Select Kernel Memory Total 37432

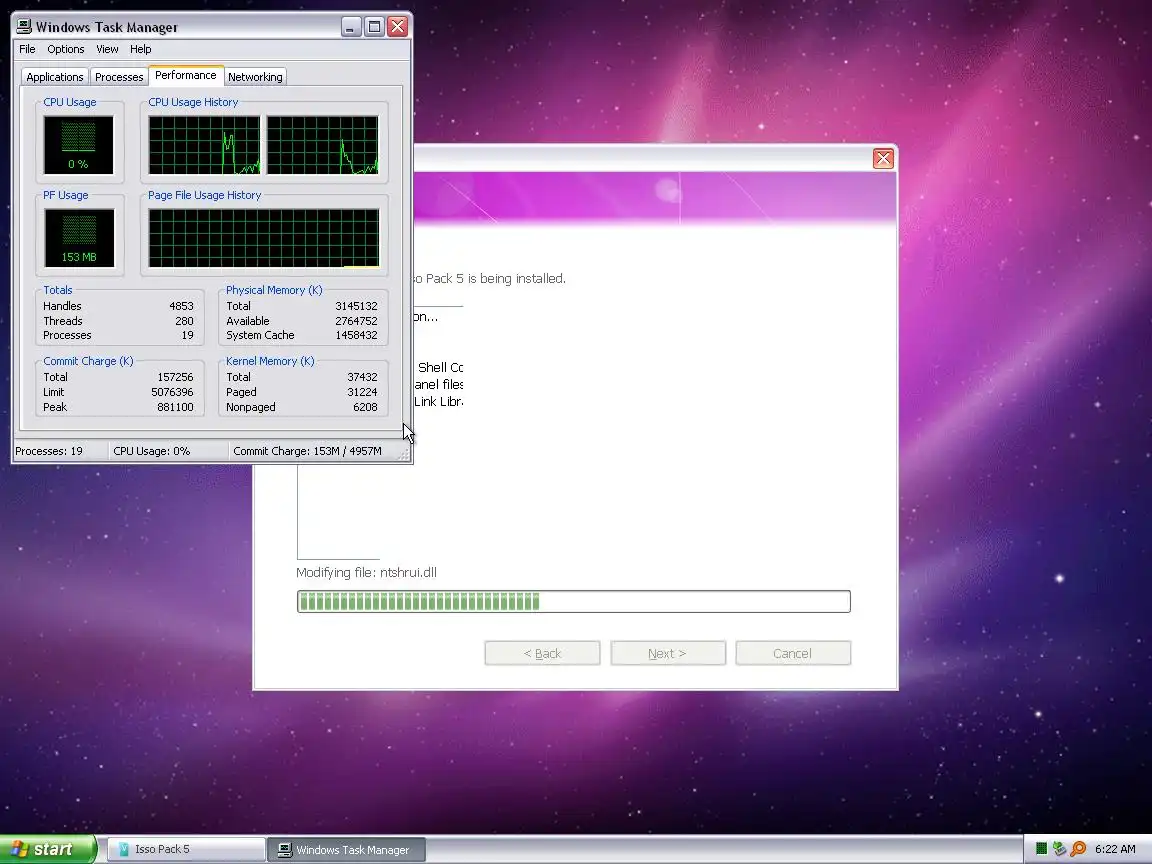click(x=362, y=377)
